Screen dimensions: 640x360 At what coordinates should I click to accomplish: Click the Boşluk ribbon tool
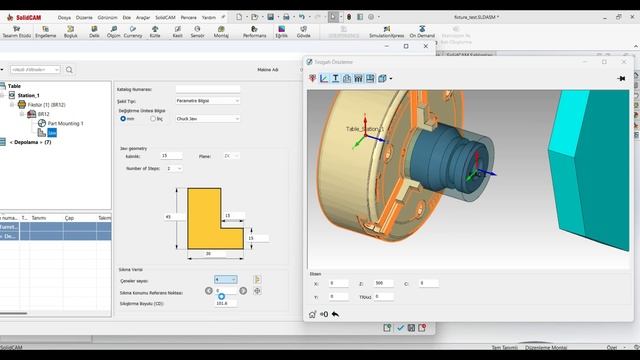point(71,32)
